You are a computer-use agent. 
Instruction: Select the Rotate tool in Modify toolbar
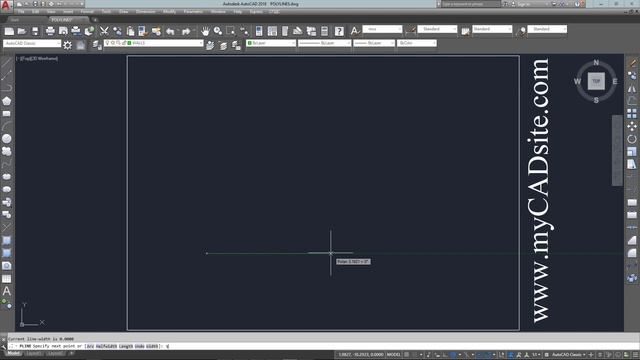click(x=632, y=139)
